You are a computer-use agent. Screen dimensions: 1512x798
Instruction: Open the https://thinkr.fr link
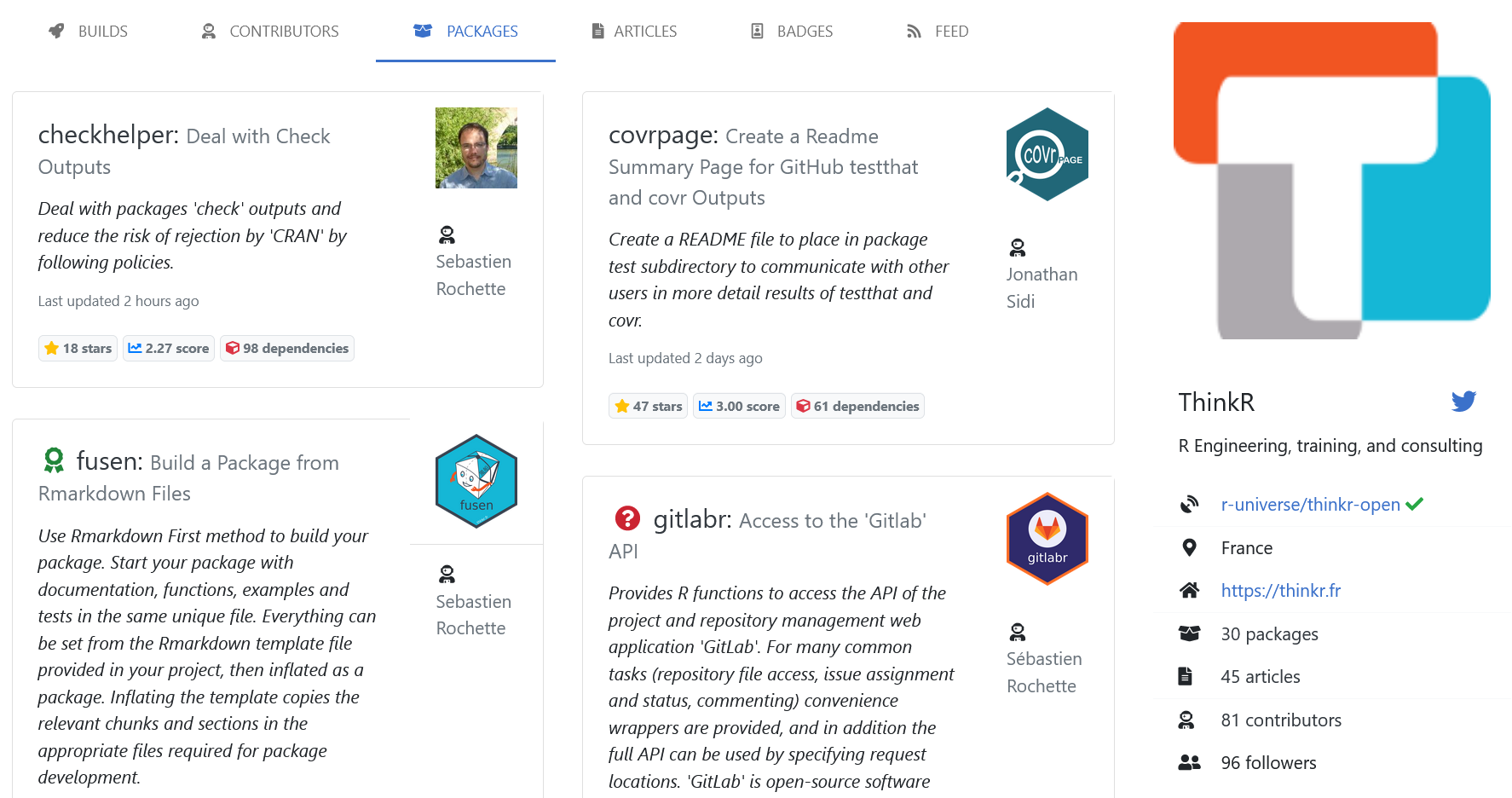pyautogui.click(x=1280, y=590)
